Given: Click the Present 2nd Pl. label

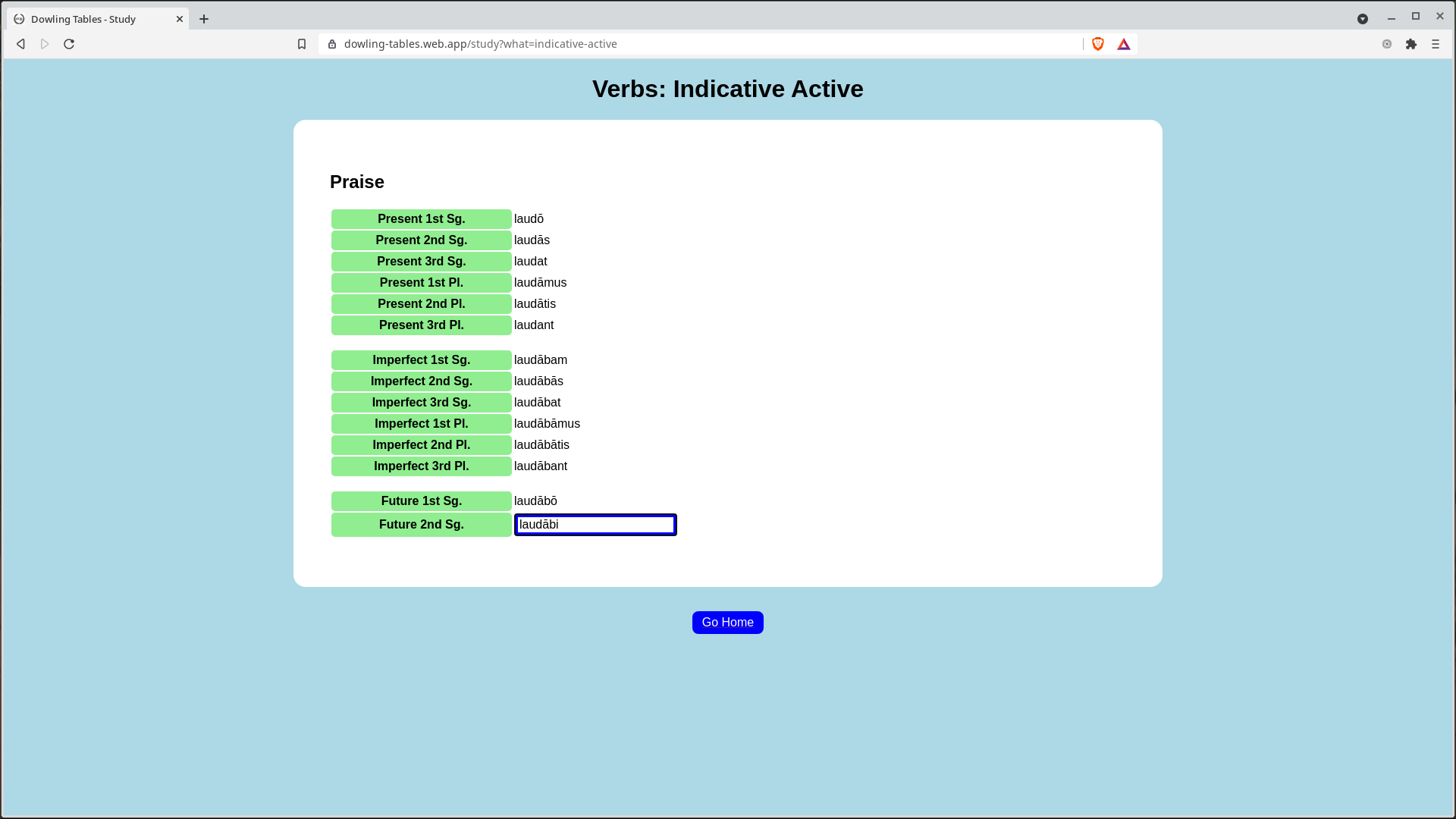Looking at the screenshot, I should [x=422, y=304].
